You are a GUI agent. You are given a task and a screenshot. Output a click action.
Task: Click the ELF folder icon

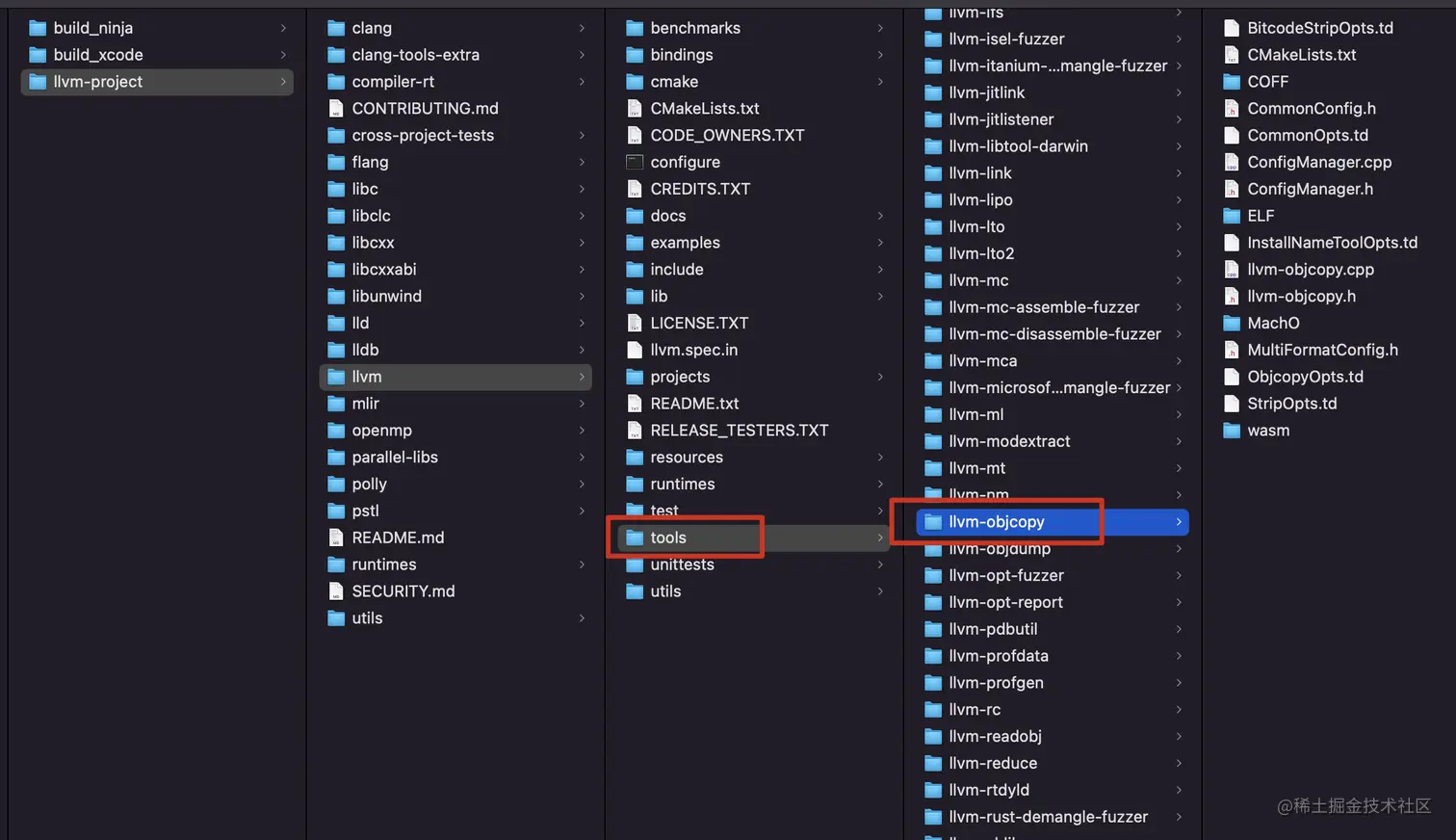coord(1232,216)
